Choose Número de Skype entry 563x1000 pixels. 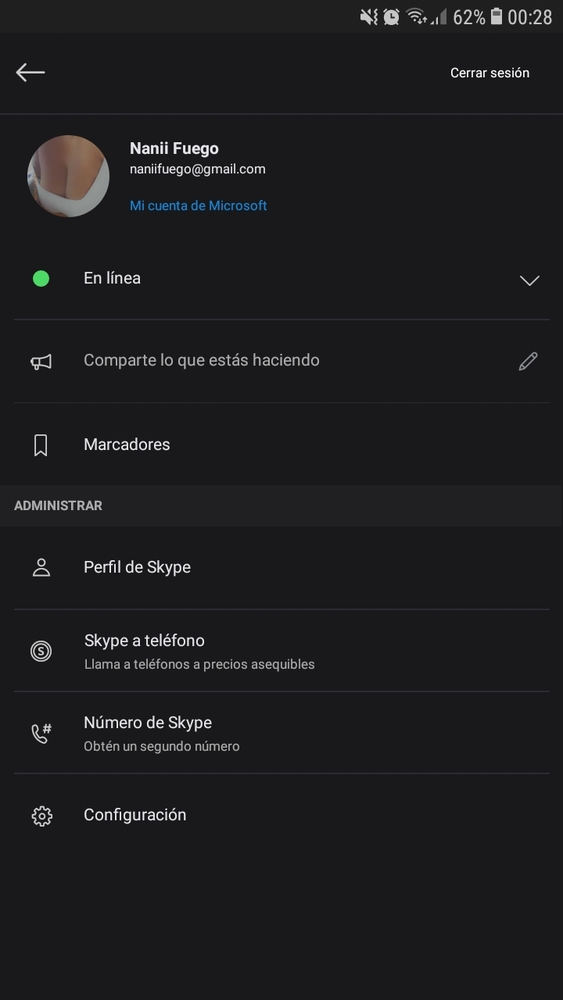[281, 733]
